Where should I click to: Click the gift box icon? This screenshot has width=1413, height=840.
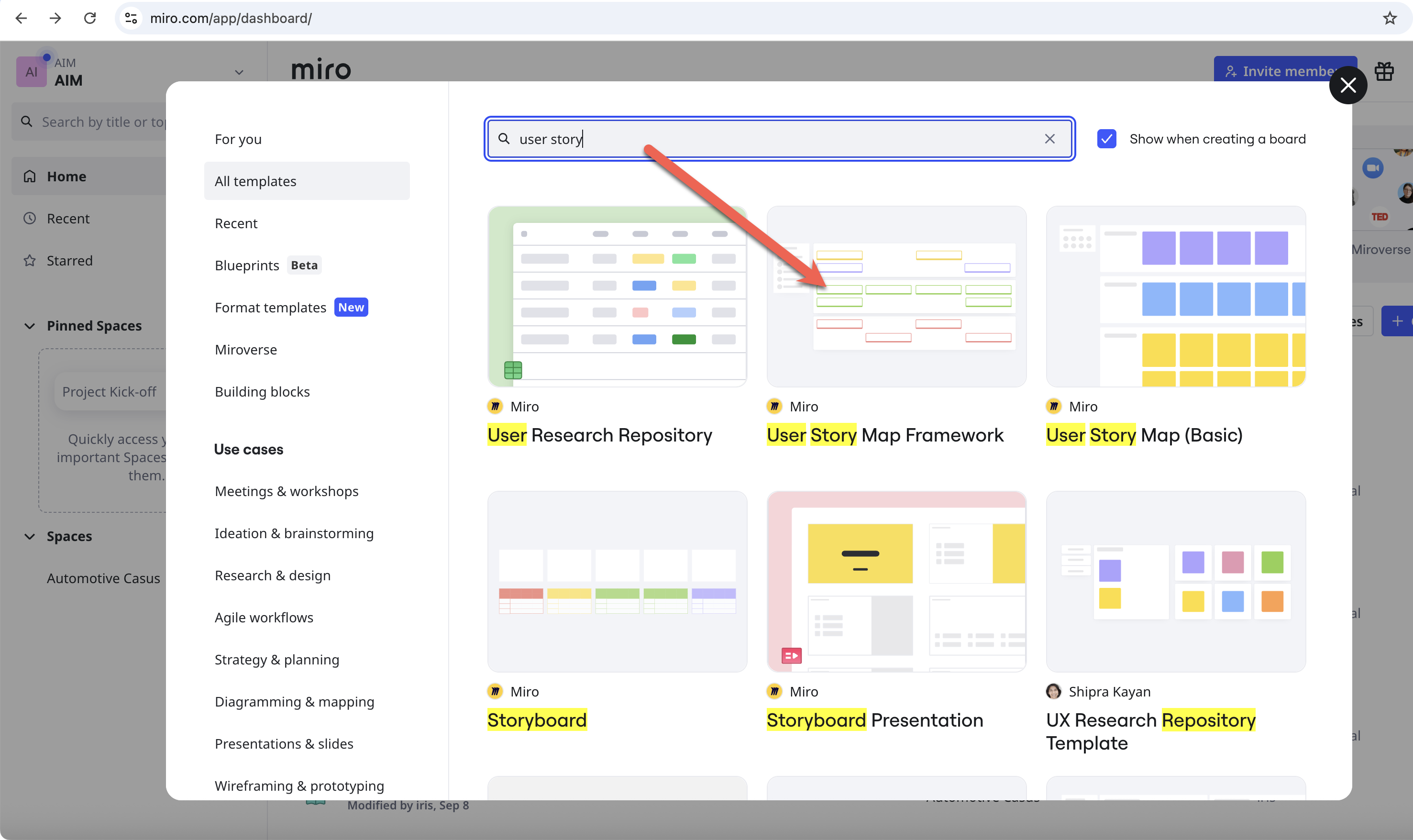pyautogui.click(x=1383, y=71)
